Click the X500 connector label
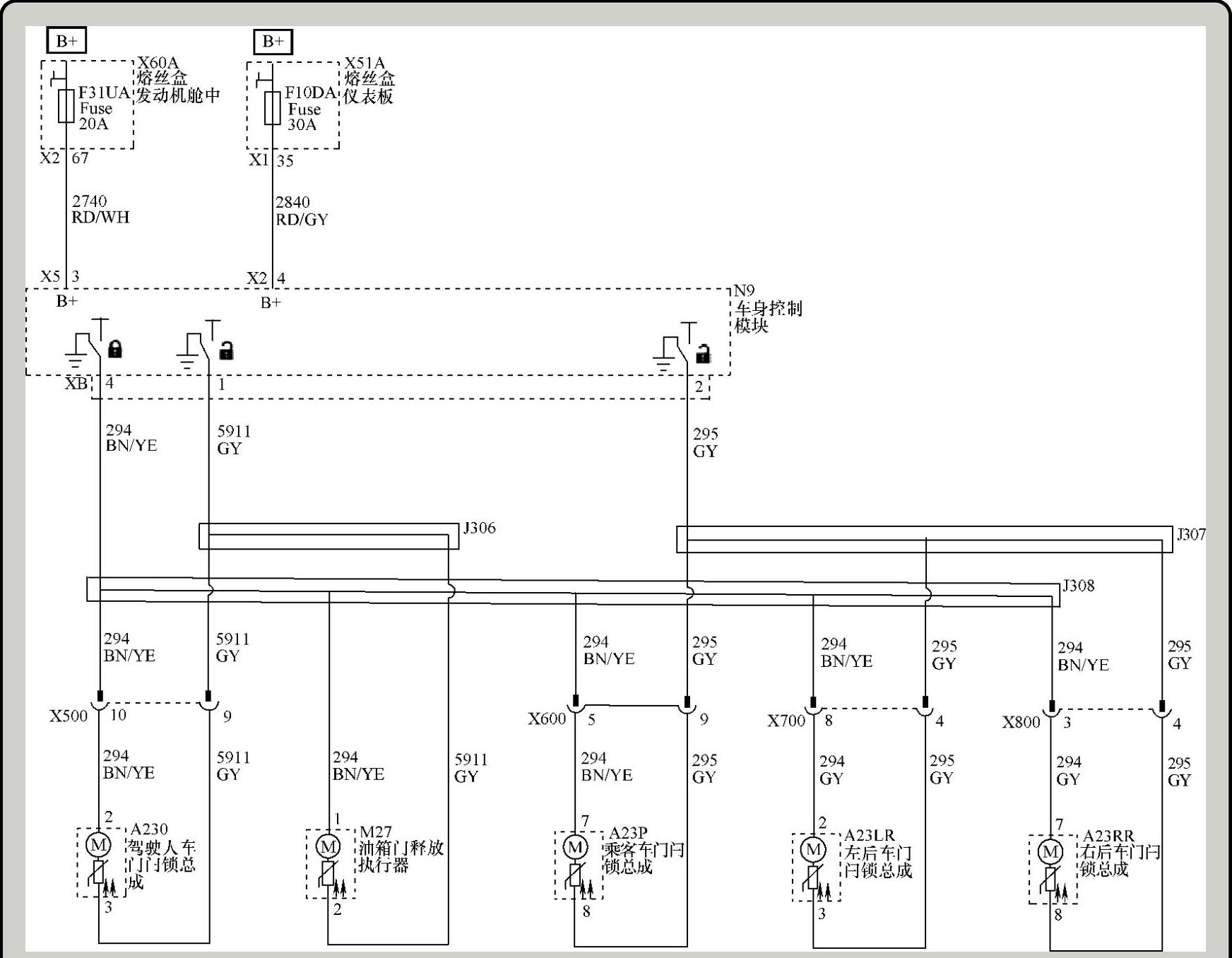1232x958 pixels. point(69,716)
